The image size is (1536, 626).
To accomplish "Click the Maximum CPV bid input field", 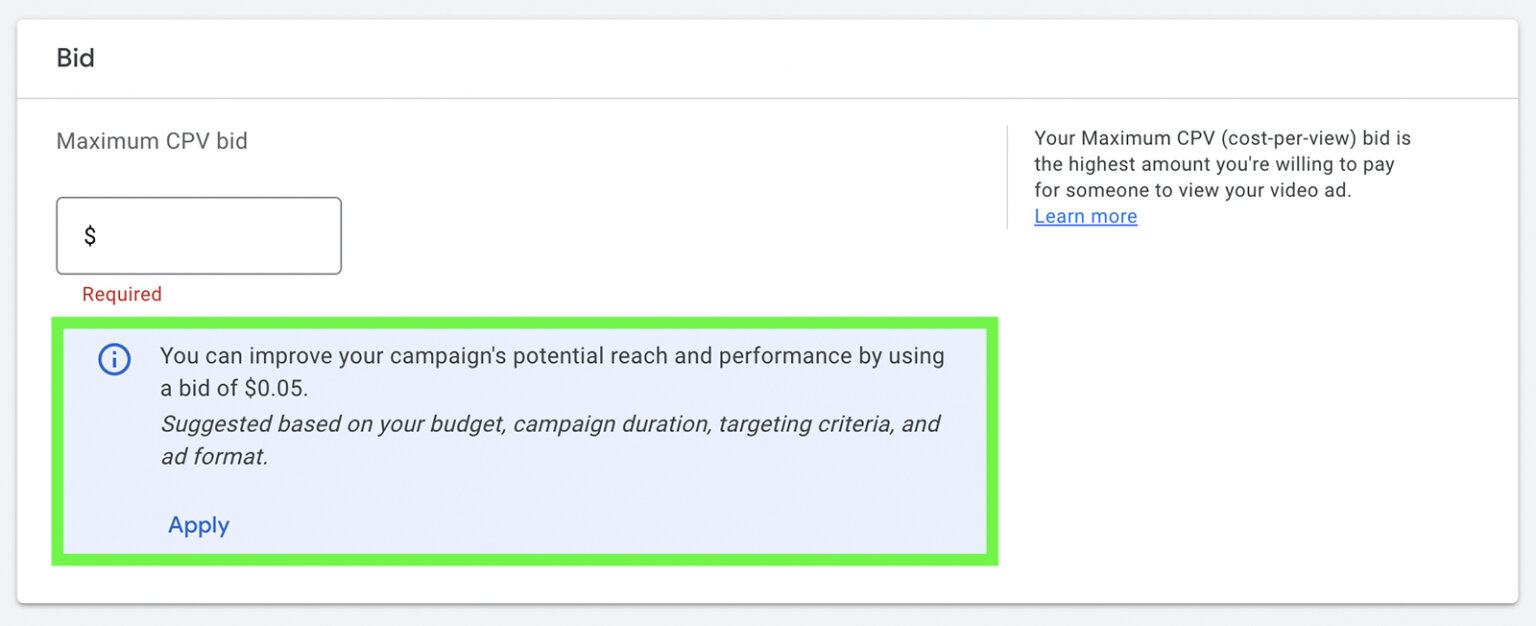I will 199,235.
